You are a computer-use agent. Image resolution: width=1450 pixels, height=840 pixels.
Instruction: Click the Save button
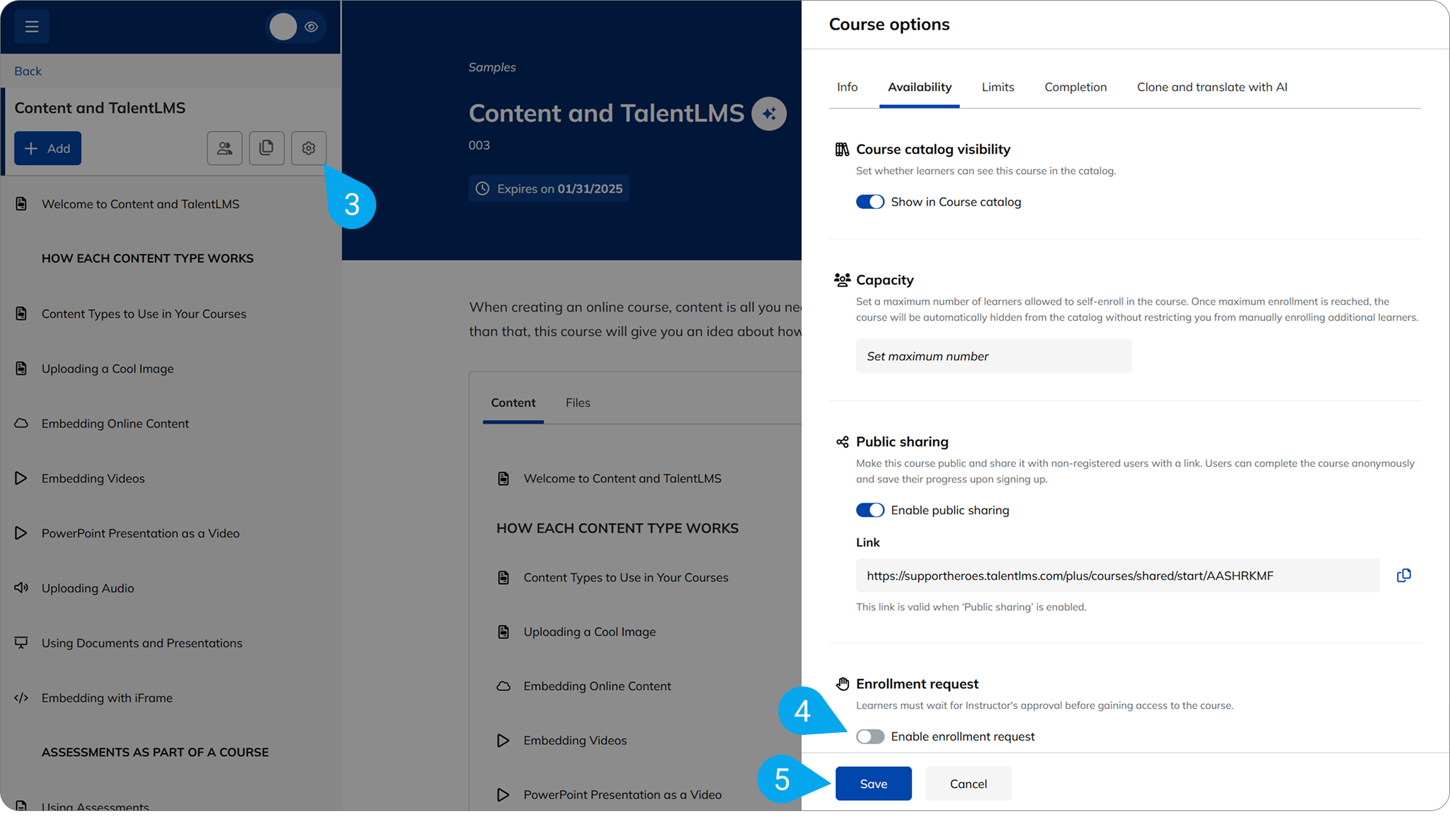[873, 784]
